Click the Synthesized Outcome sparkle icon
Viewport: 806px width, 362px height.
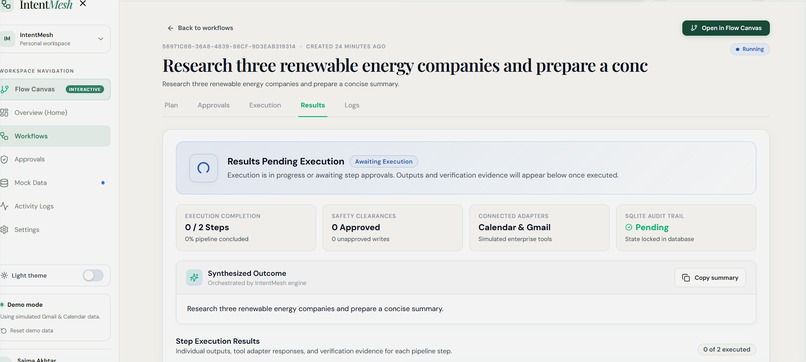[x=194, y=278]
